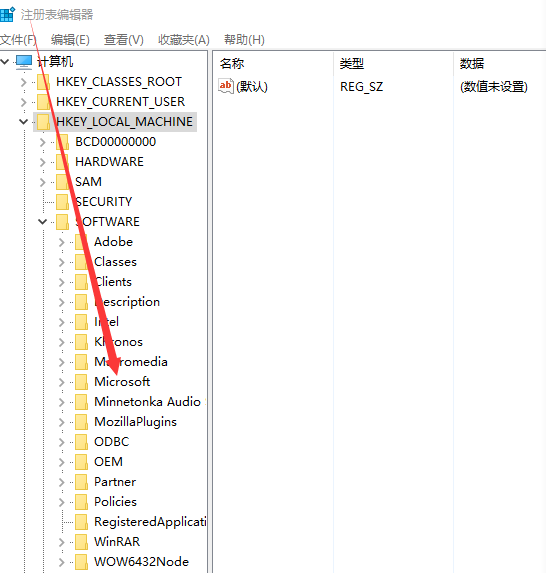Click the folder icon of OEM
The image size is (546, 573).
point(81,462)
